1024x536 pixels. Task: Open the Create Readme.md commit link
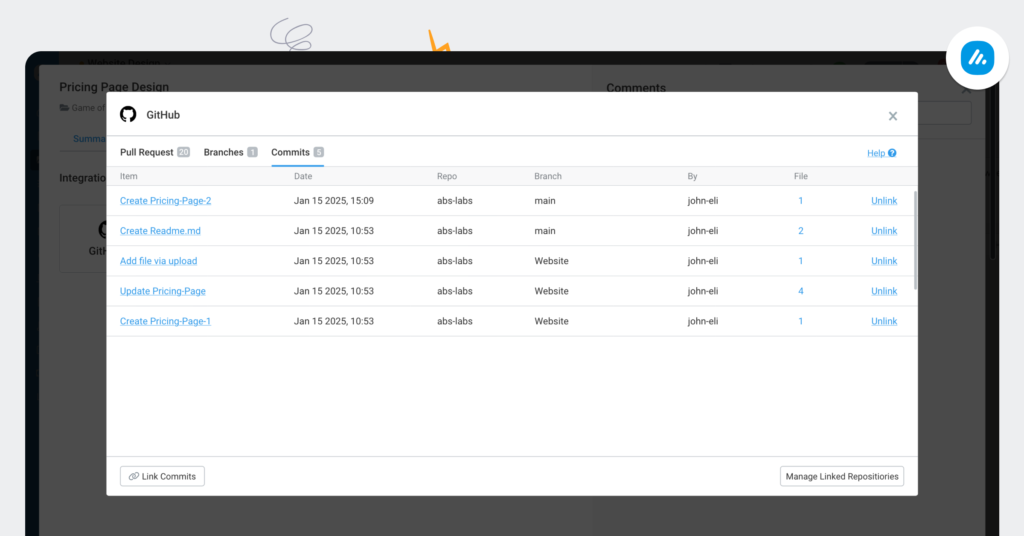160,231
